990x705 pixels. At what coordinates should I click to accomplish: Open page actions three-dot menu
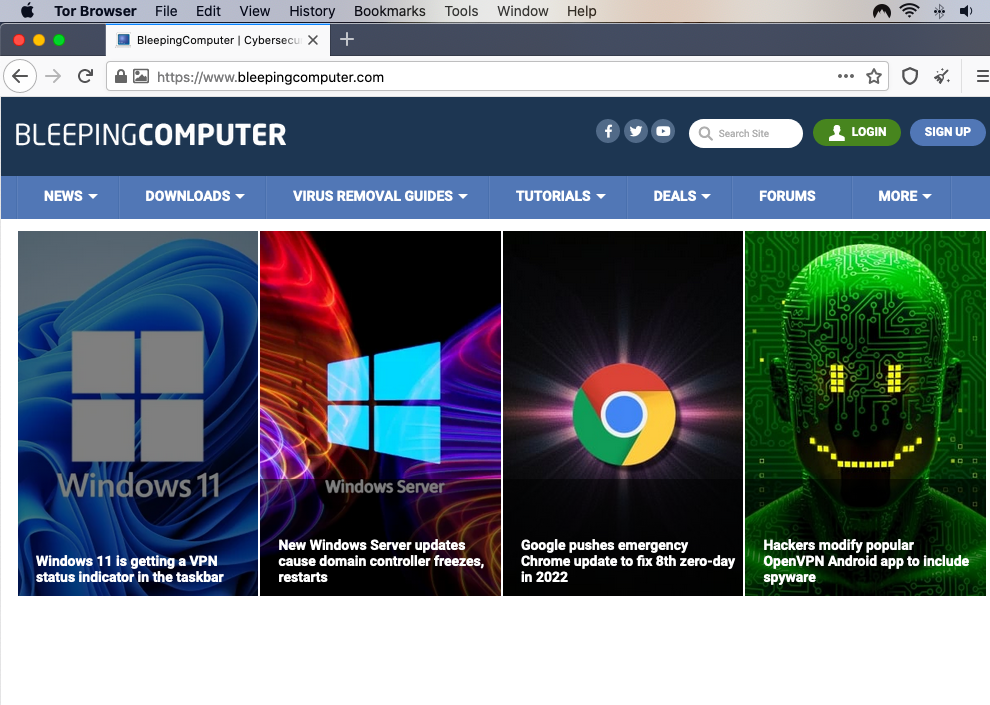(x=845, y=76)
